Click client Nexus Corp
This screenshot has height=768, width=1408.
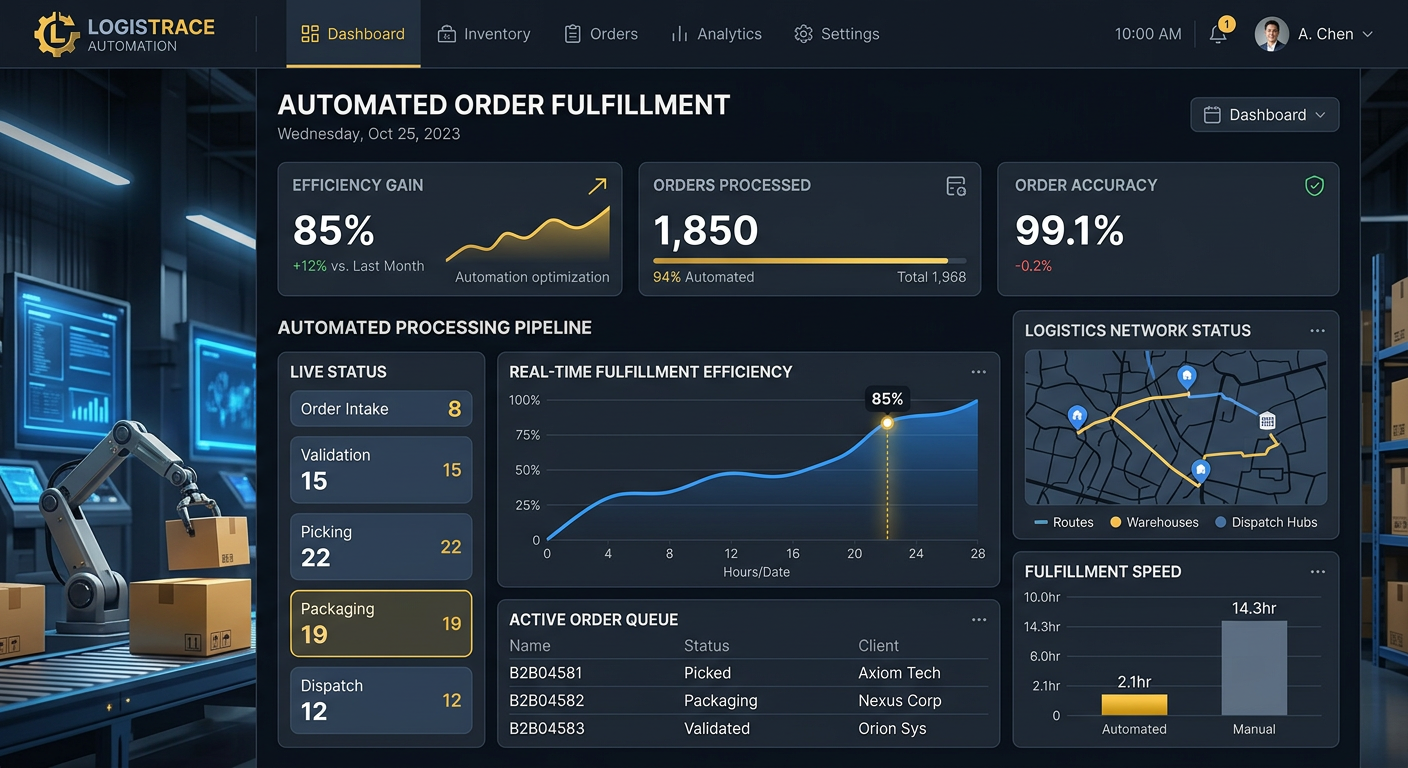click(901, 701)
